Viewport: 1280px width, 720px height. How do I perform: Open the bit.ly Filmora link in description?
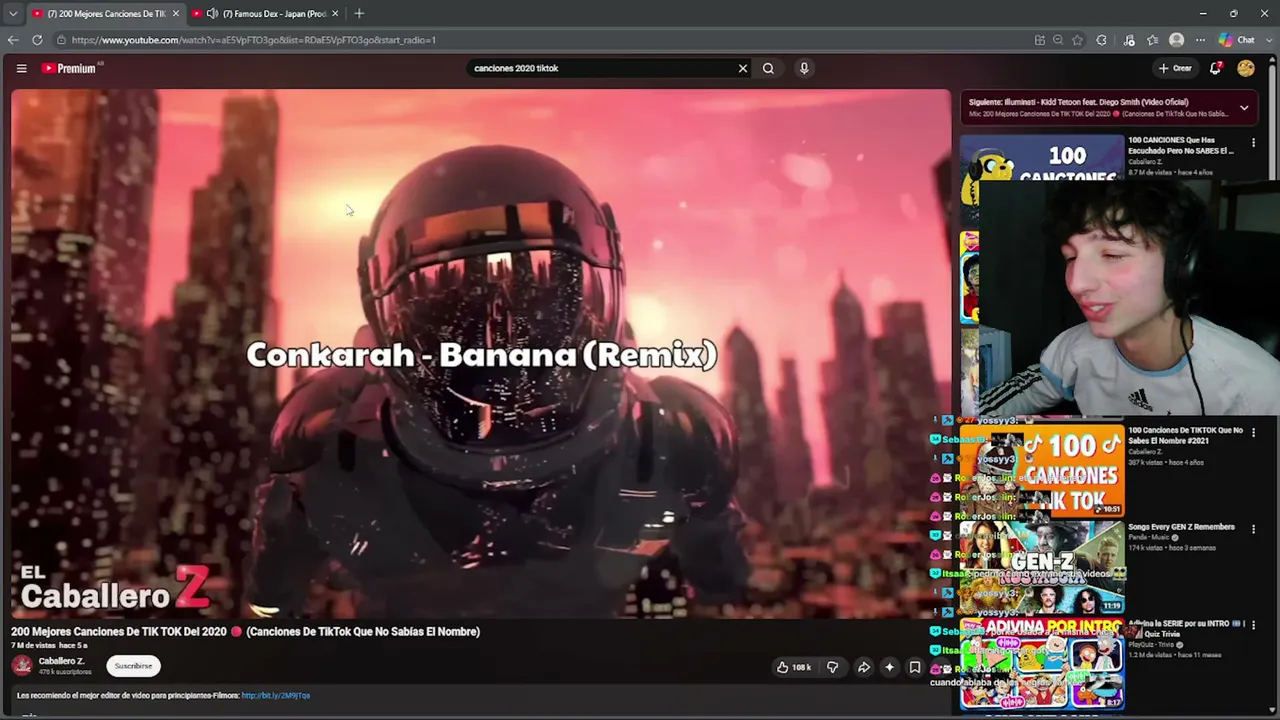(x=275, y=695)
